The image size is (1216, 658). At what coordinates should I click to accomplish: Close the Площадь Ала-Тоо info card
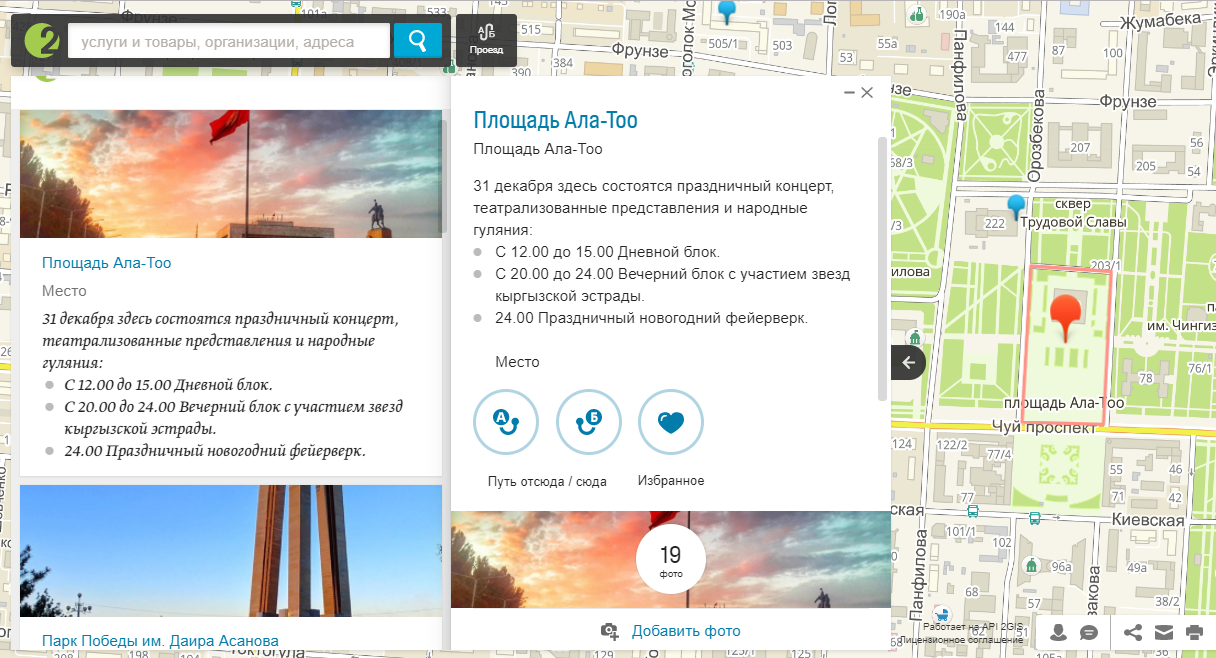pos(867,92)
